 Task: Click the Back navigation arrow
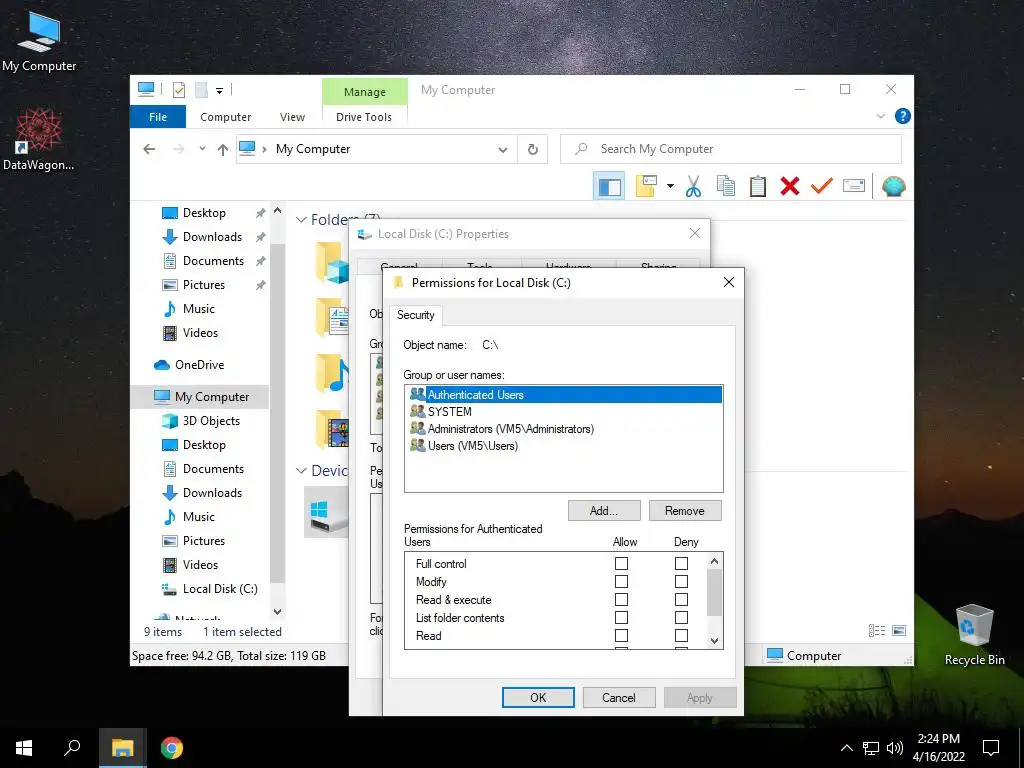click(x=149, y=150)
